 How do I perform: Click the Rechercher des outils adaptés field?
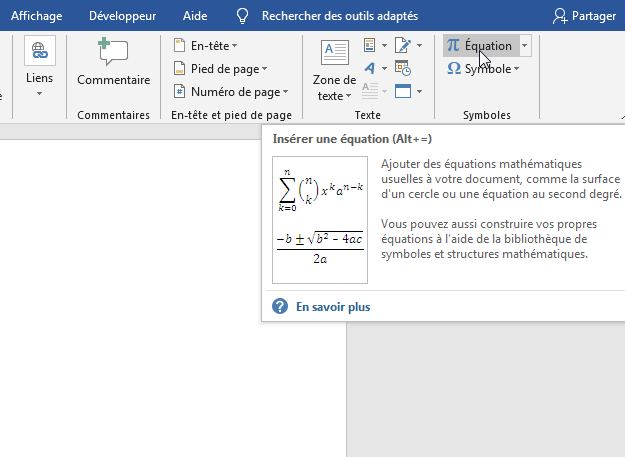coord(339,16)
